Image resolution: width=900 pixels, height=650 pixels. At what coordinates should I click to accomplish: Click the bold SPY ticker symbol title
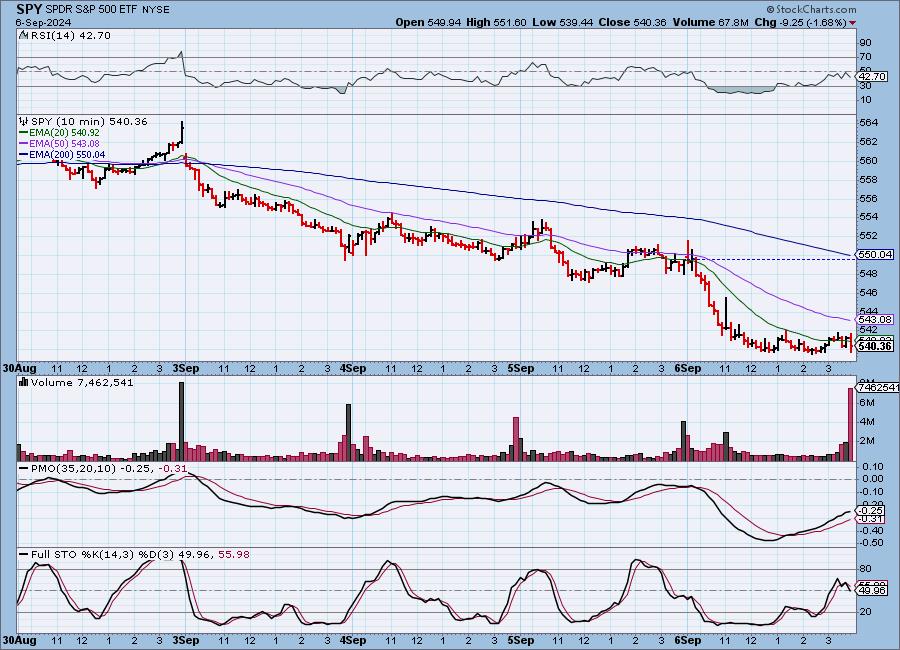click(x=29, y=9)
